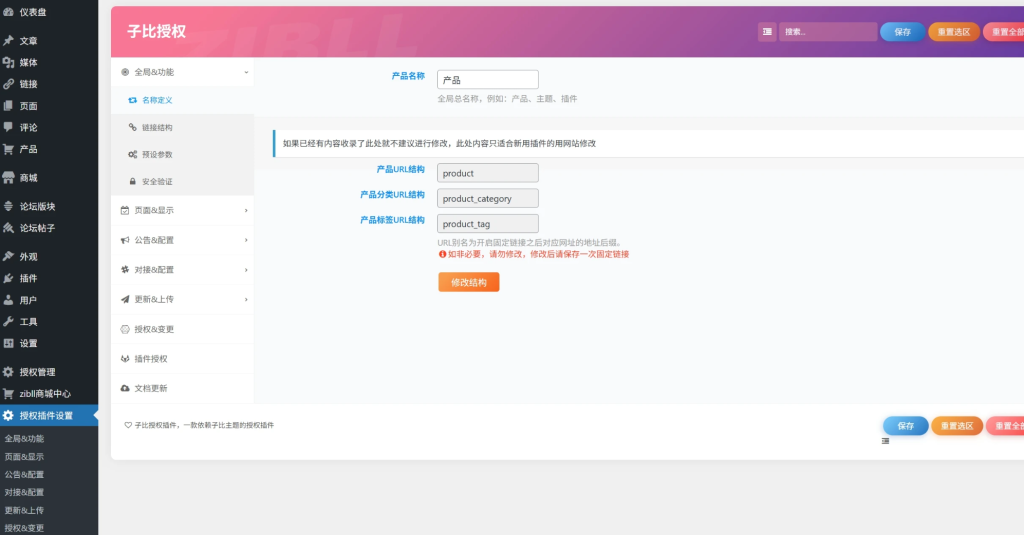This screenshot has height=535, width=1024.
Task: Click the gears icon beside 预设参数
Action: click(x=133, y=154)
